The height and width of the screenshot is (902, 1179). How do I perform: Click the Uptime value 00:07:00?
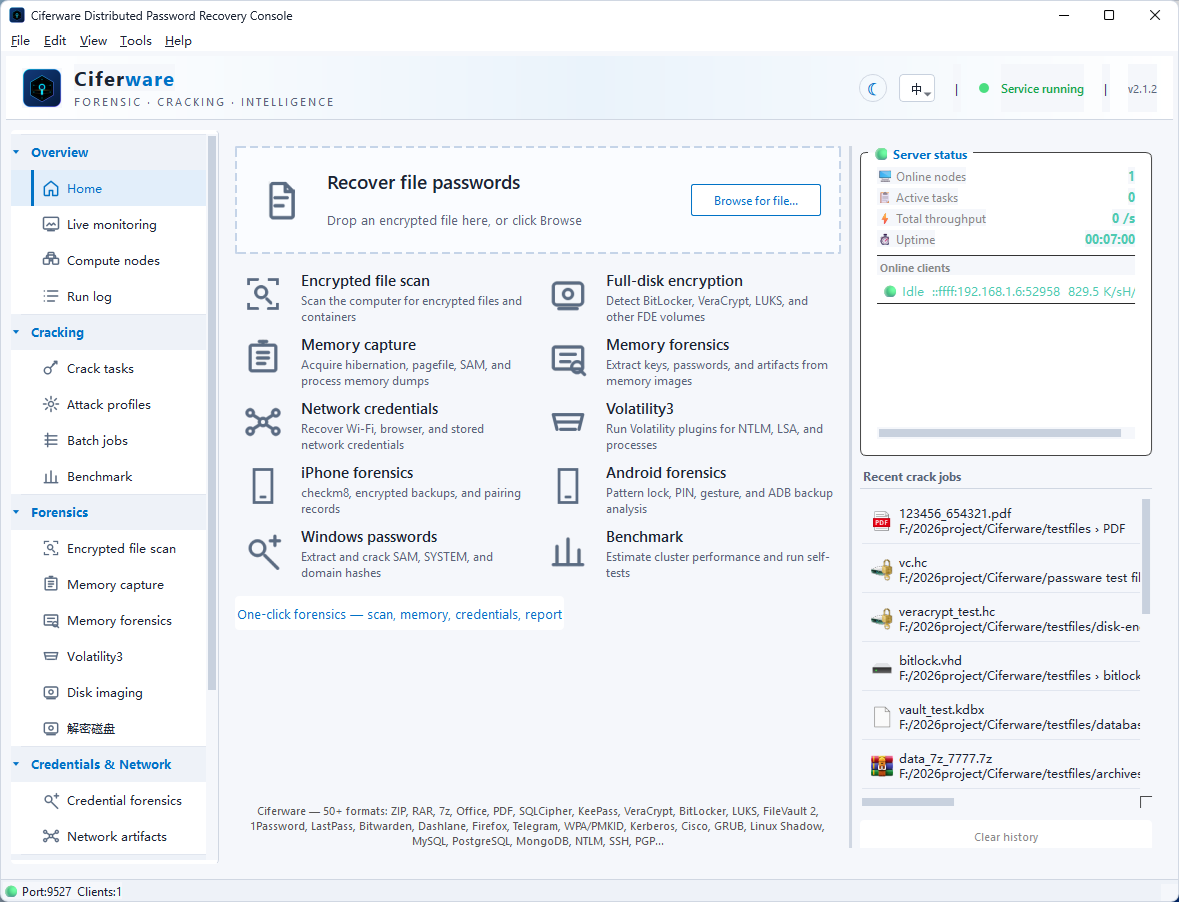click(x=1109, y=240)
